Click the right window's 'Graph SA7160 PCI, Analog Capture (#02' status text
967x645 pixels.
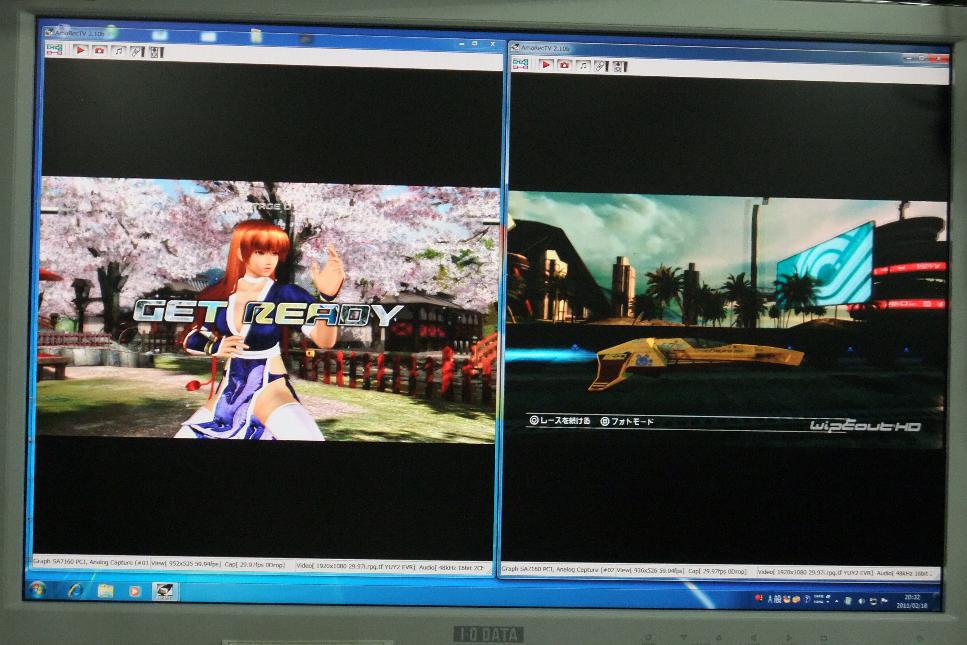point(559,570)
